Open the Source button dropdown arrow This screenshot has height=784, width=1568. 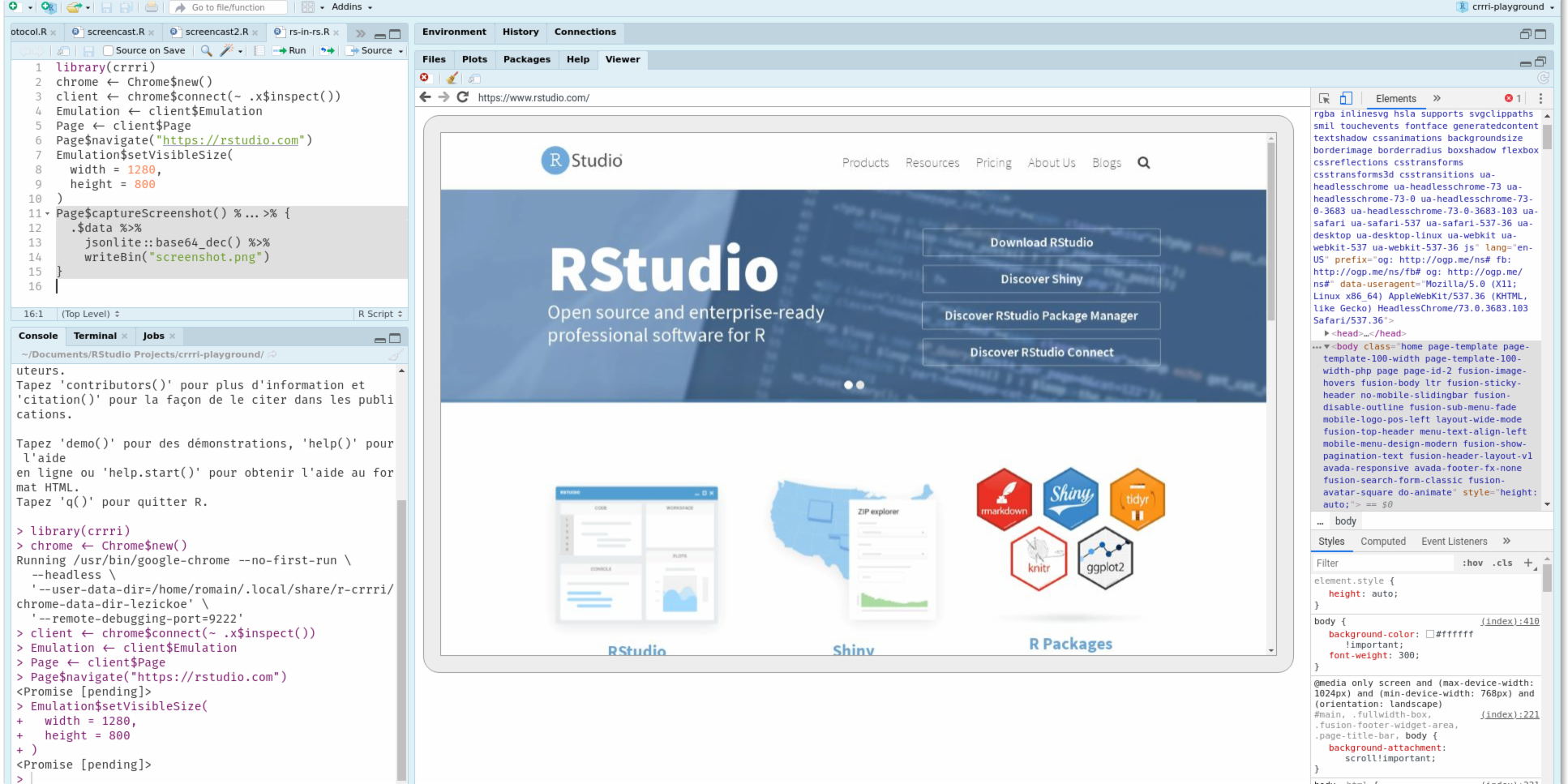401,51
